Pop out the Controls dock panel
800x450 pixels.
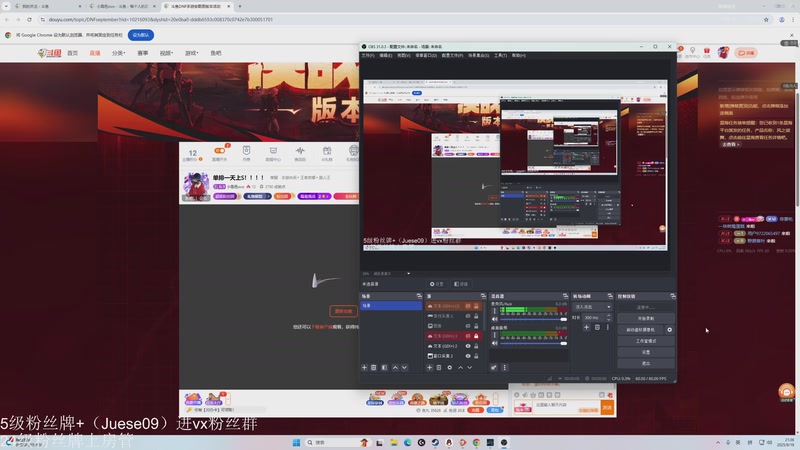672,296
